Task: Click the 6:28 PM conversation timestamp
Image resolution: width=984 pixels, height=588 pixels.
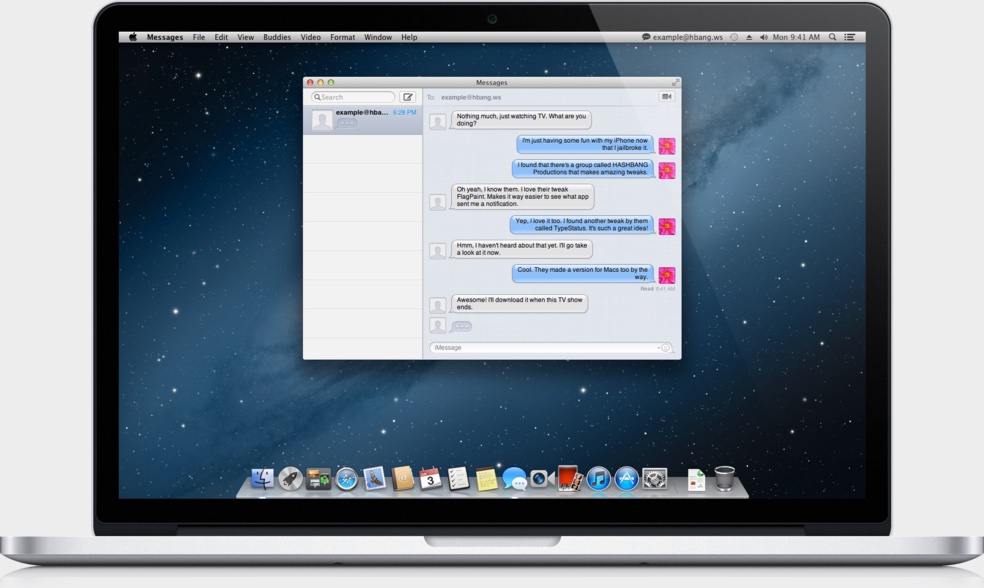Action: 404,112
